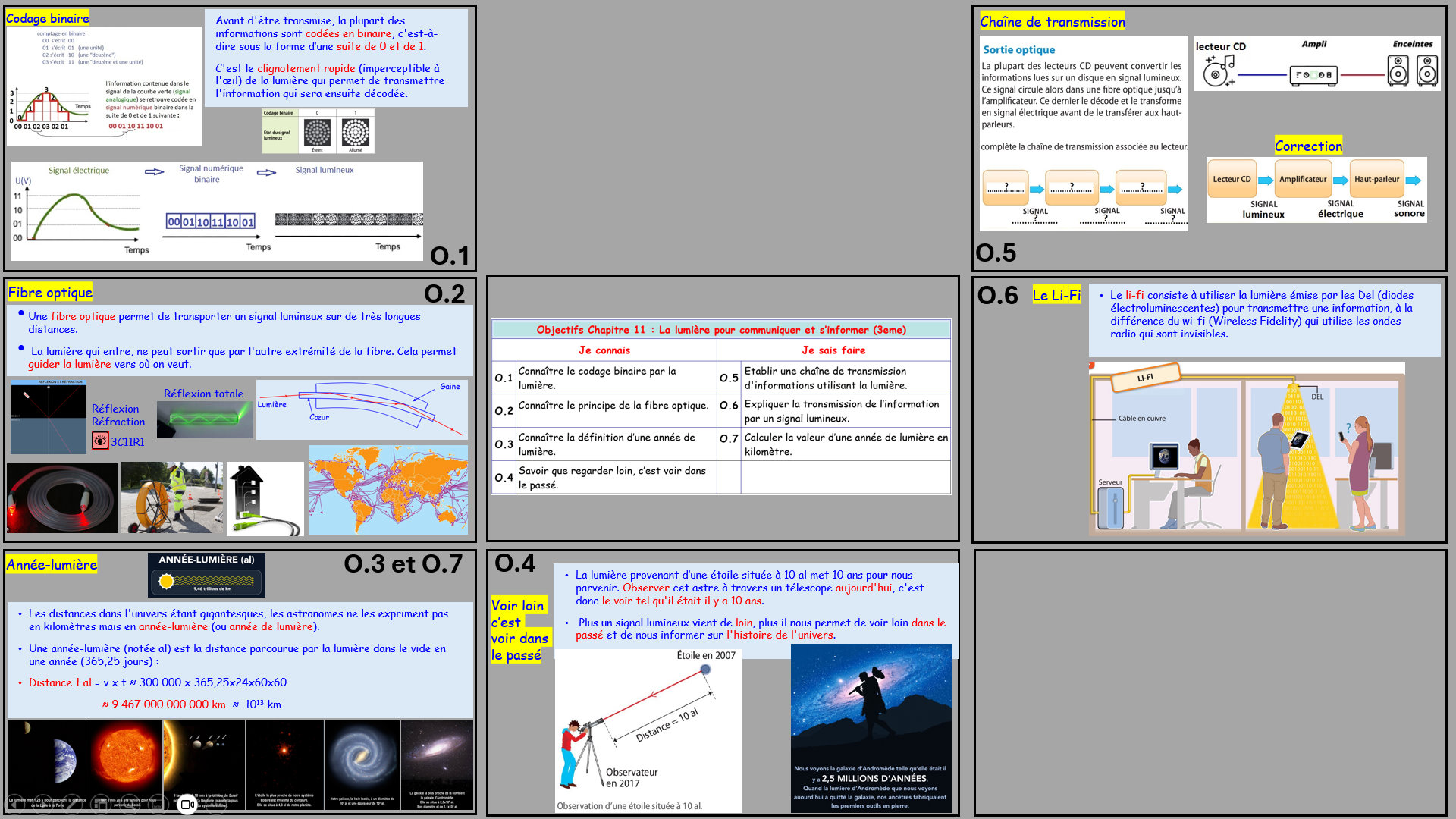Click the red eye icon beside 3C11R1
This screenshot has height=819, width=1456.
(100, 441)
